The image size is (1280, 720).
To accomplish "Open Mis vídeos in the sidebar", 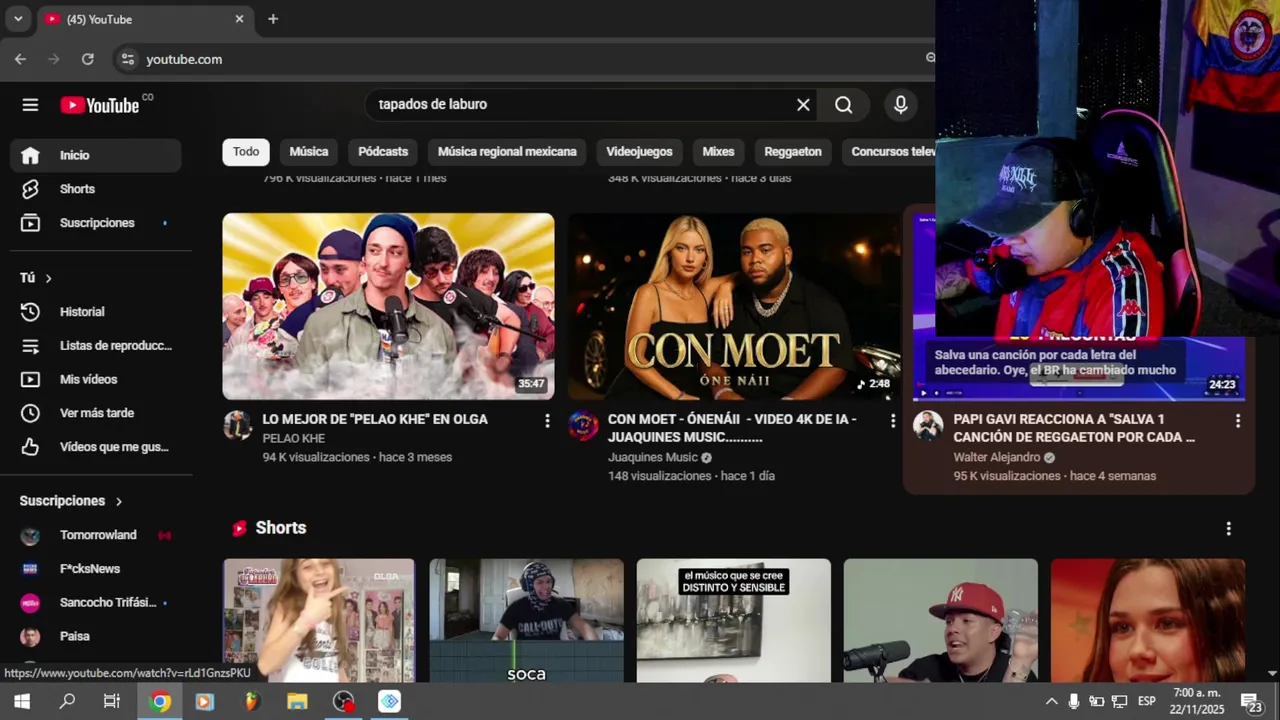I will pos(96,380).
